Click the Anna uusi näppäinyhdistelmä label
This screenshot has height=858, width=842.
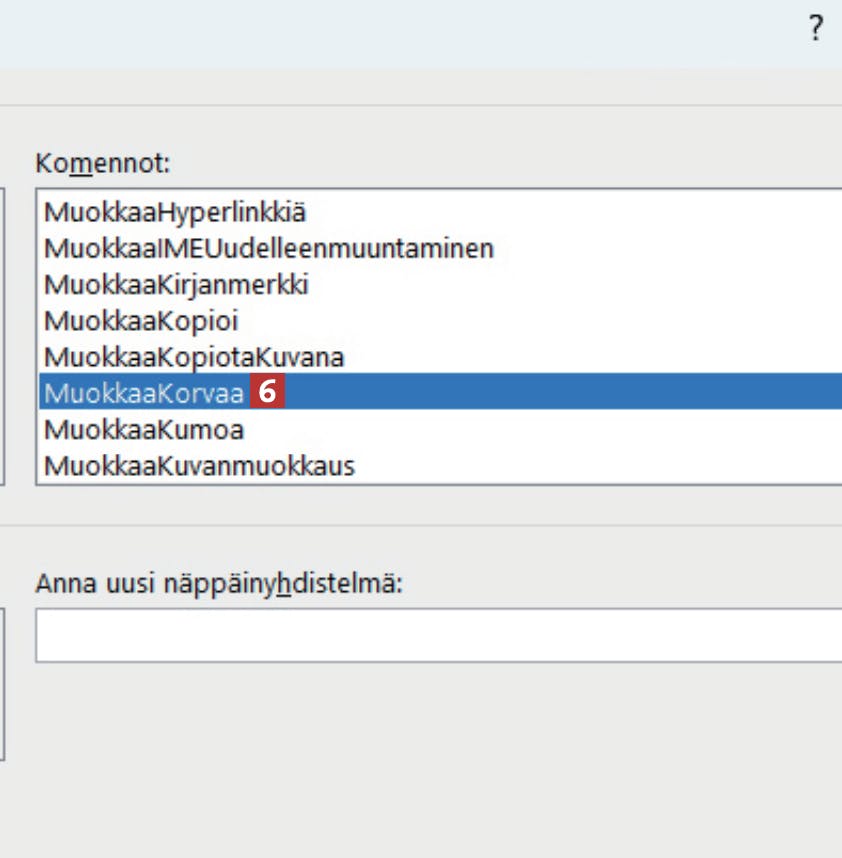pyautogui.click(x=218, y=584)
